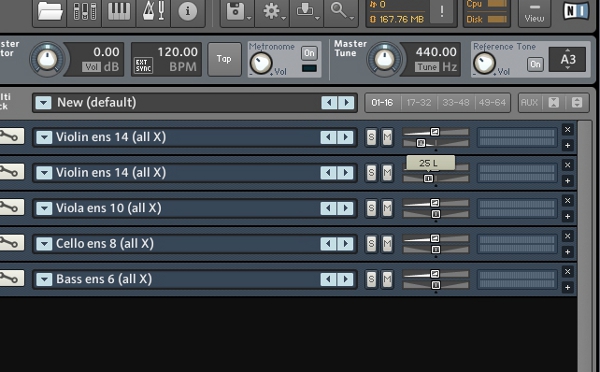The image size is (600, 372).
Task: Solo the Viola ens 10 instrument
Action: click(x=371, y=208)
